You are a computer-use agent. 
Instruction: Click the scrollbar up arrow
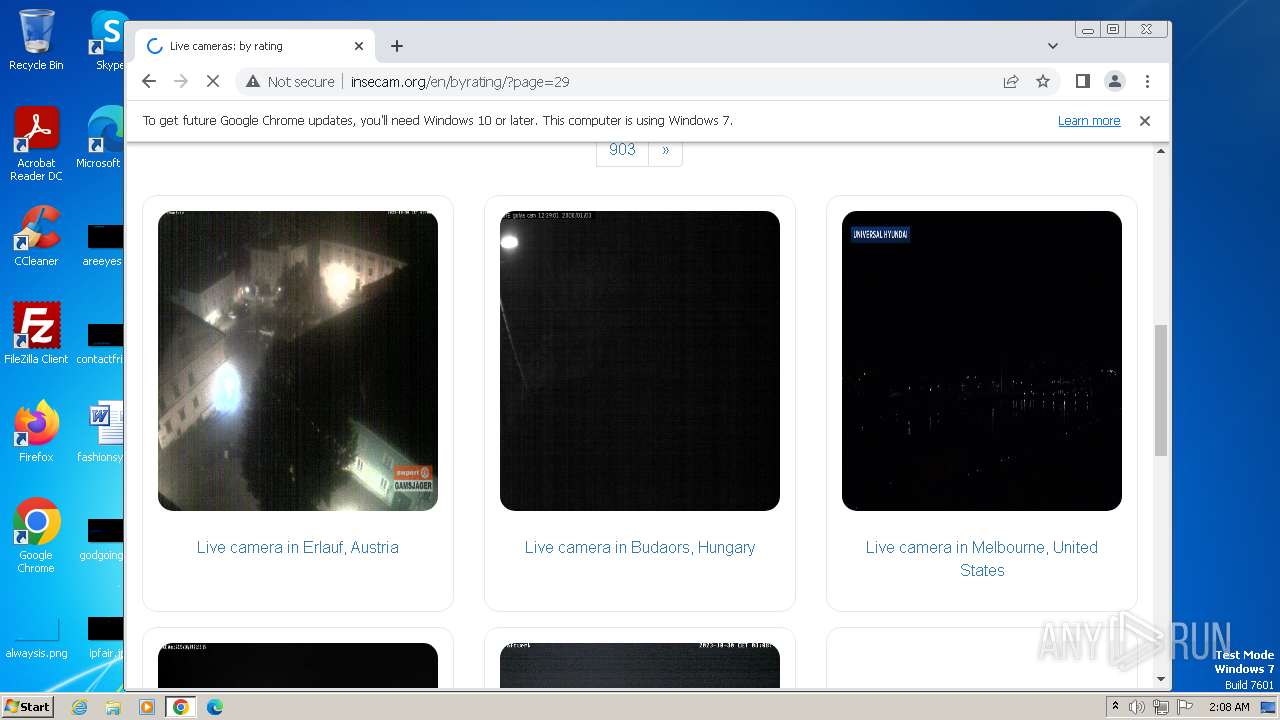point(1161,151)
